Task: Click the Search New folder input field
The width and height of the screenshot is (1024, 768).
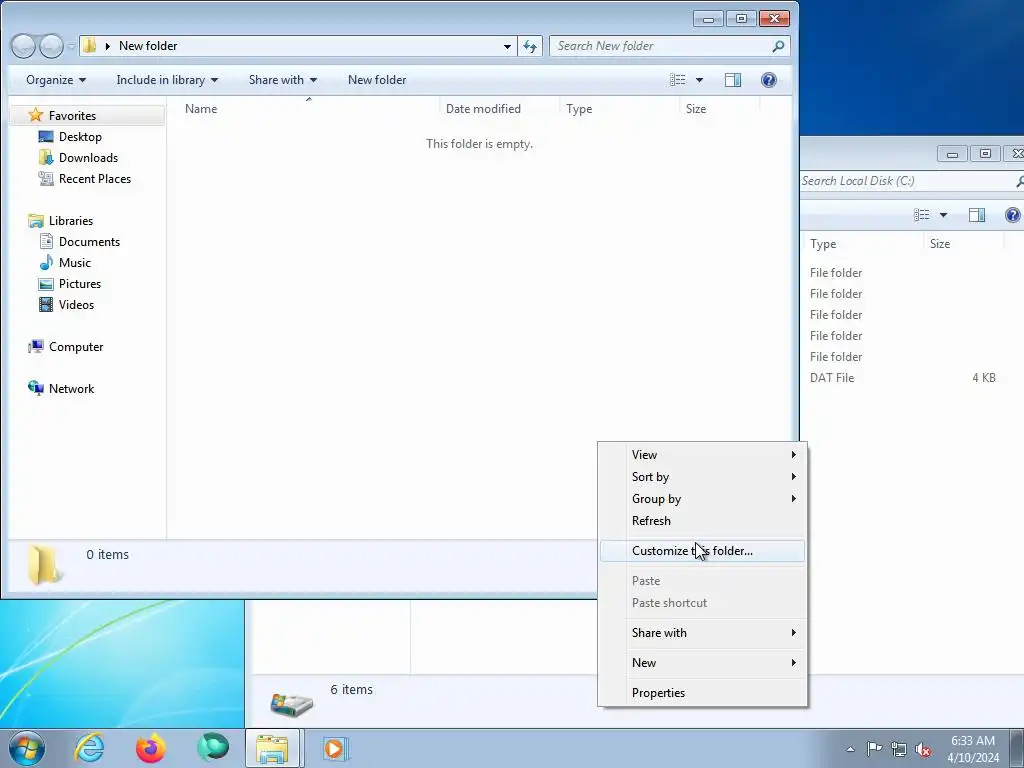Action: (x=661, y=46)
